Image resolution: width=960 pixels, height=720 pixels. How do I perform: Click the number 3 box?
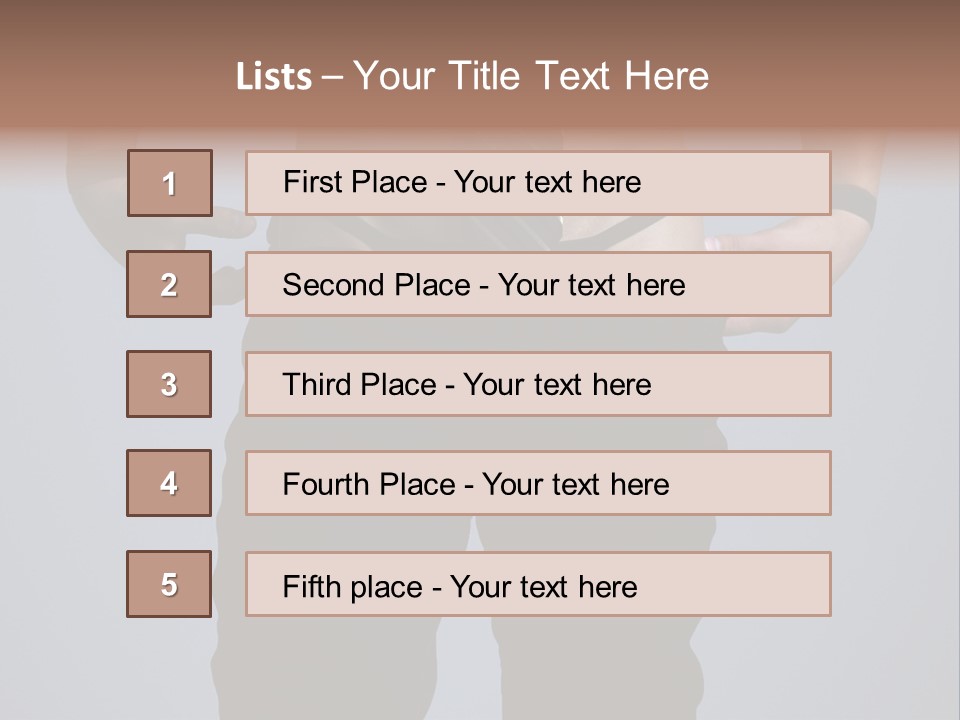169,384
